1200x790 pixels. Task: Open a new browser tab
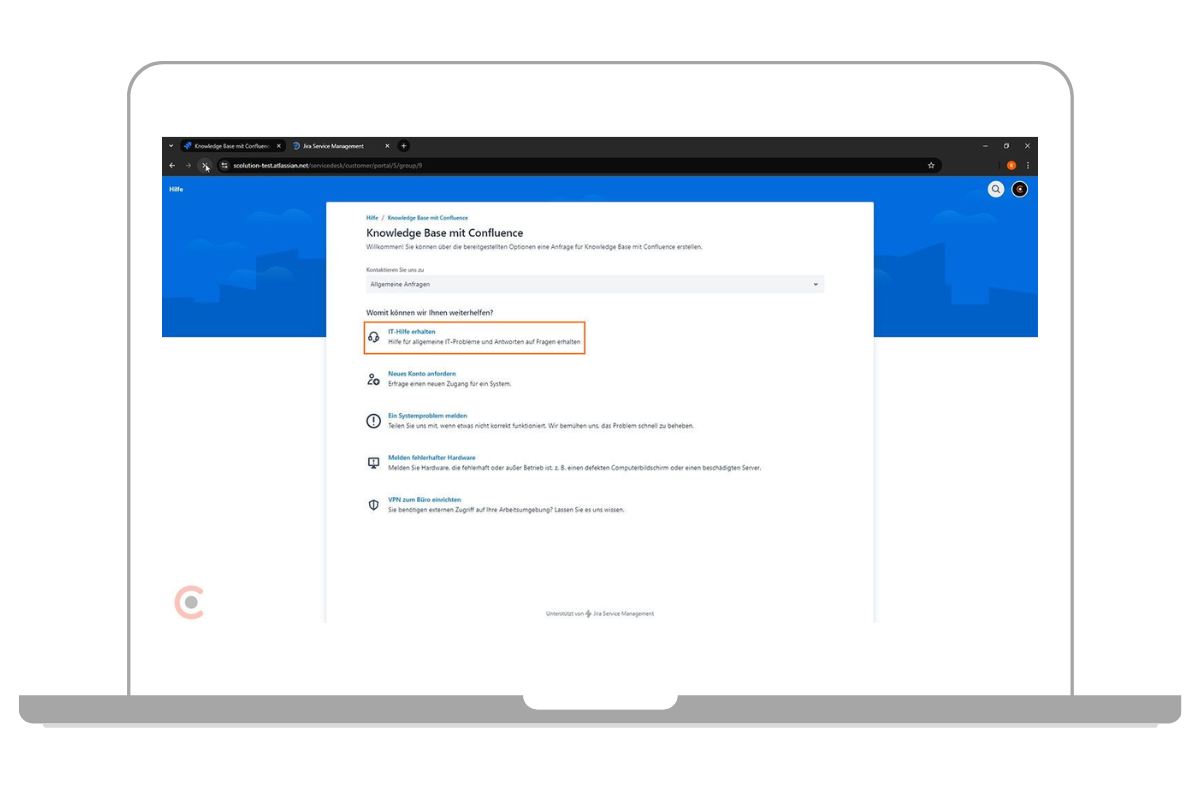pyautogui.click(x=404, y=146)
